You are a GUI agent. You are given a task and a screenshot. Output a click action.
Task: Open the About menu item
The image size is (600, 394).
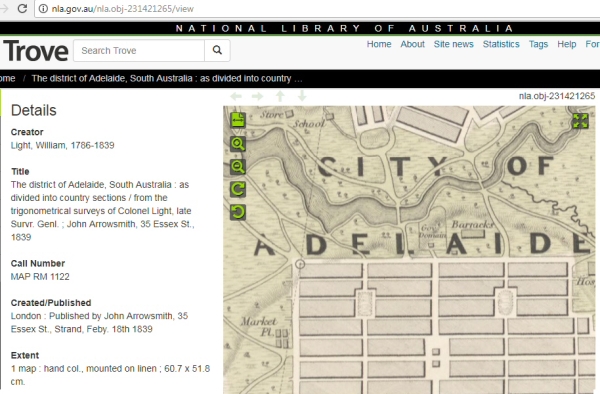412,44
